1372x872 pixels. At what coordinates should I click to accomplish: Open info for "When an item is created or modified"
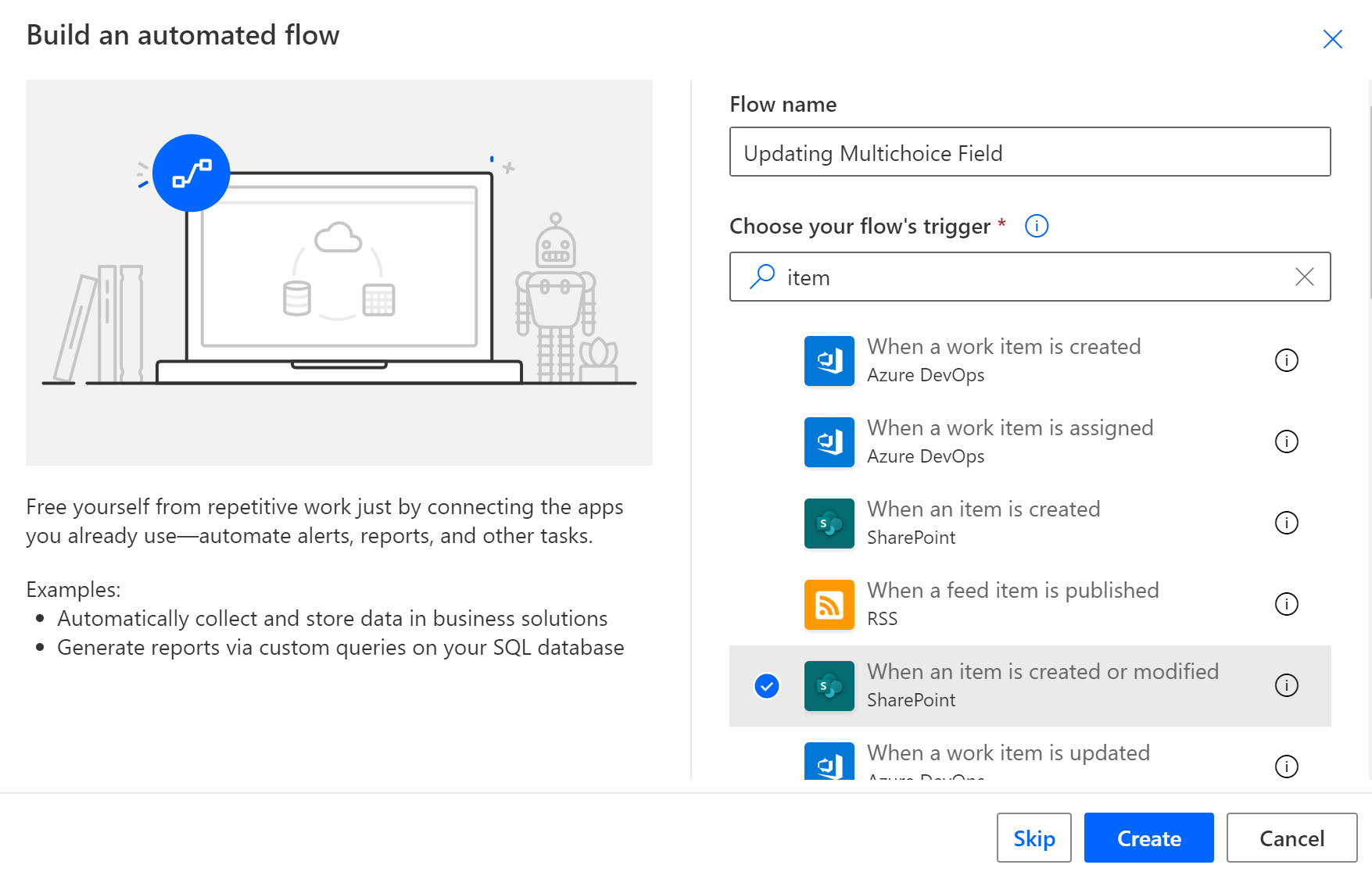pyautogui.click(x=1286, y=685)
